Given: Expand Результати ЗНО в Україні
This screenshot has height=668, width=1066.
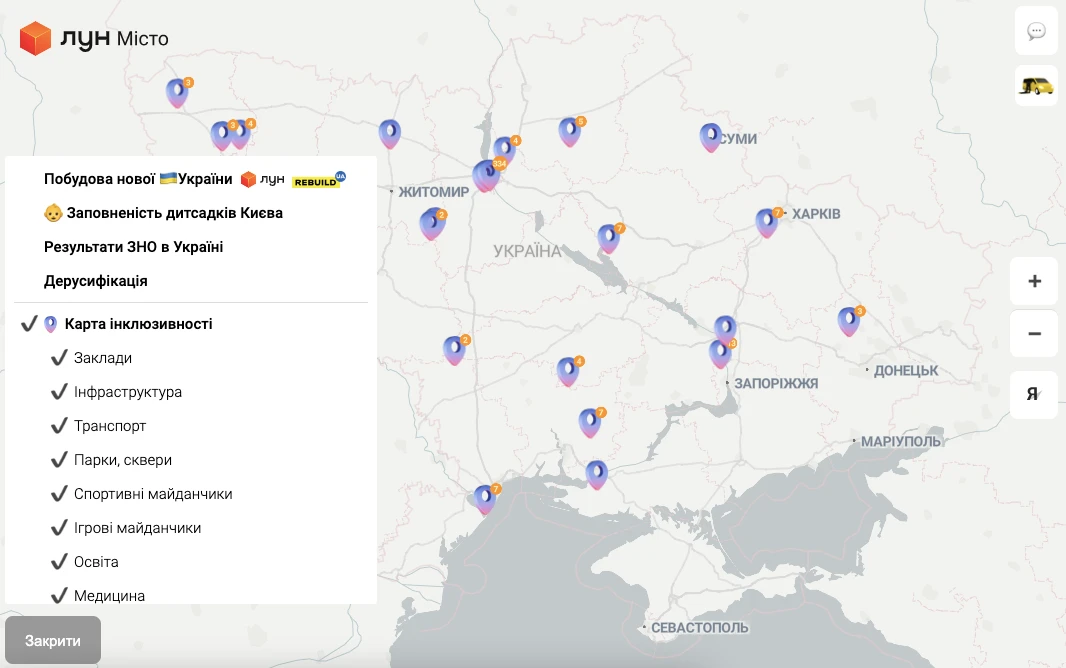Looking at the screenshot, I should (x=133, y=247).
